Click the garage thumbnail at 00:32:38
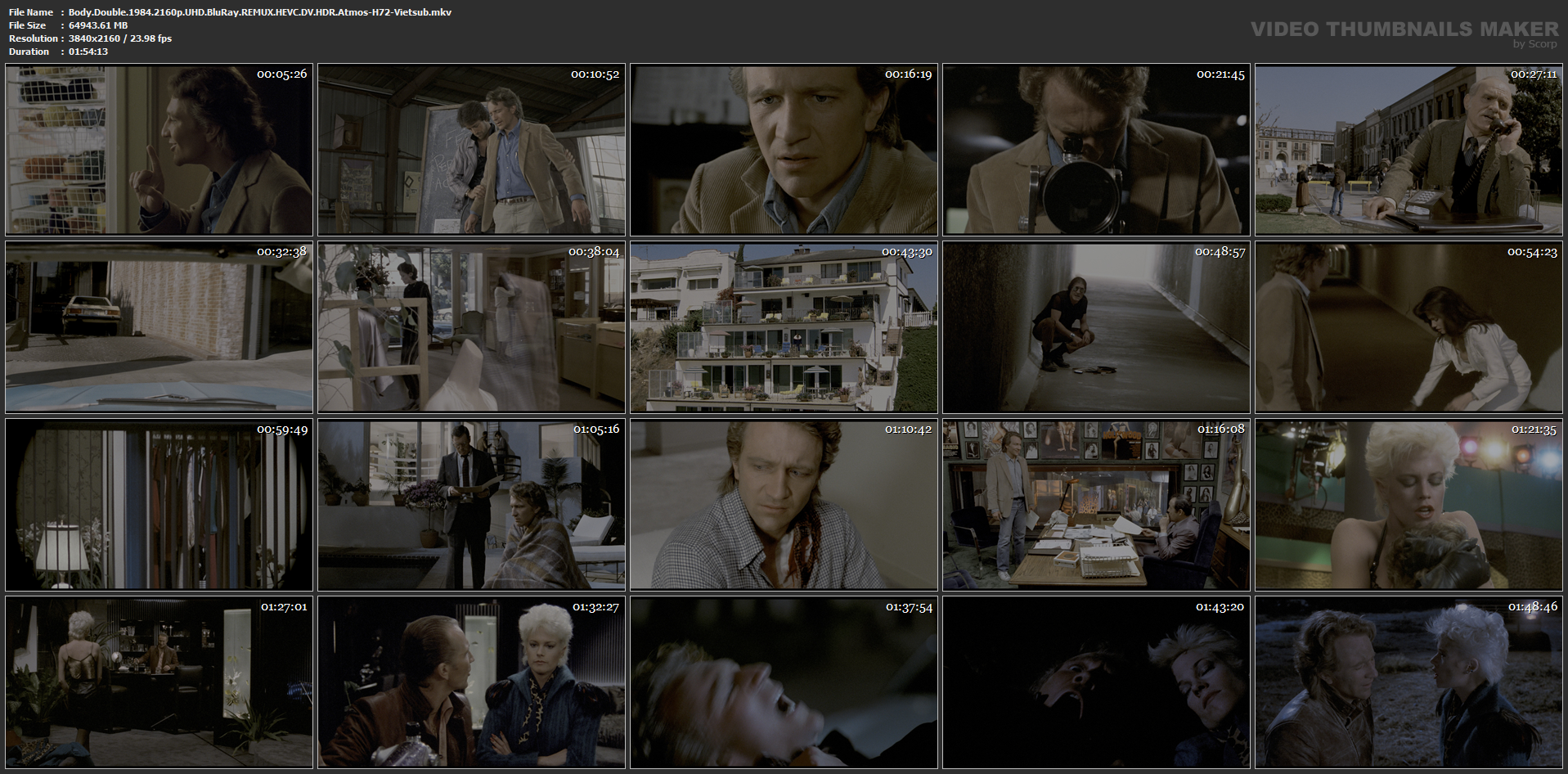 click(159, 327)
